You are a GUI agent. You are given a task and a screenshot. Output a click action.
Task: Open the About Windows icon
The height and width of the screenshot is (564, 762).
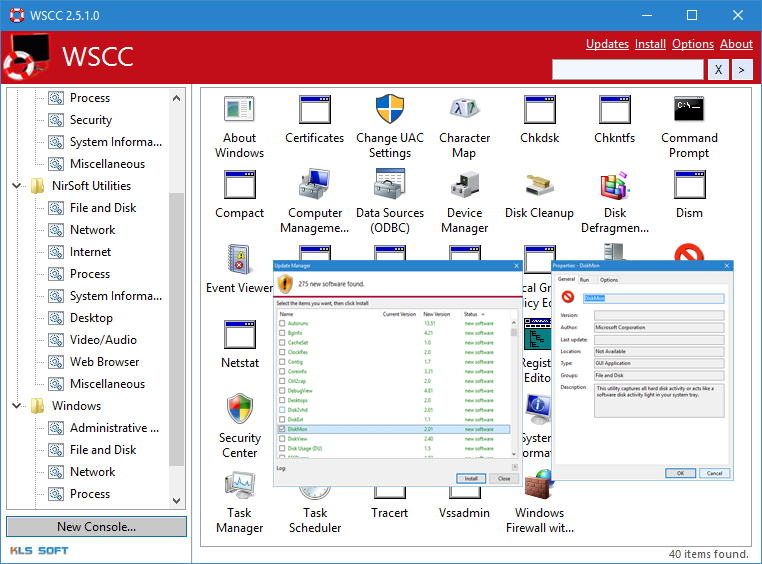[x=240, y=109]
